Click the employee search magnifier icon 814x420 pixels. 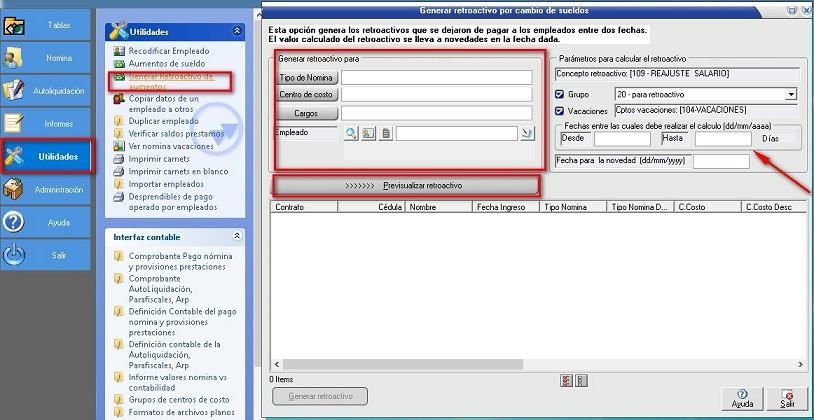tap(352, 133)
